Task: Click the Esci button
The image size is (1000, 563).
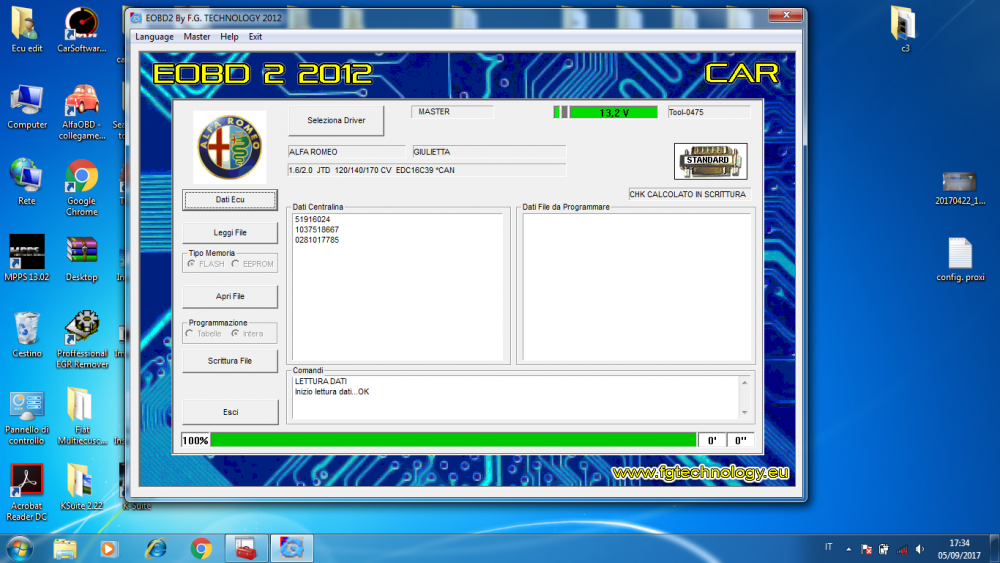Action: pos(230,412)
